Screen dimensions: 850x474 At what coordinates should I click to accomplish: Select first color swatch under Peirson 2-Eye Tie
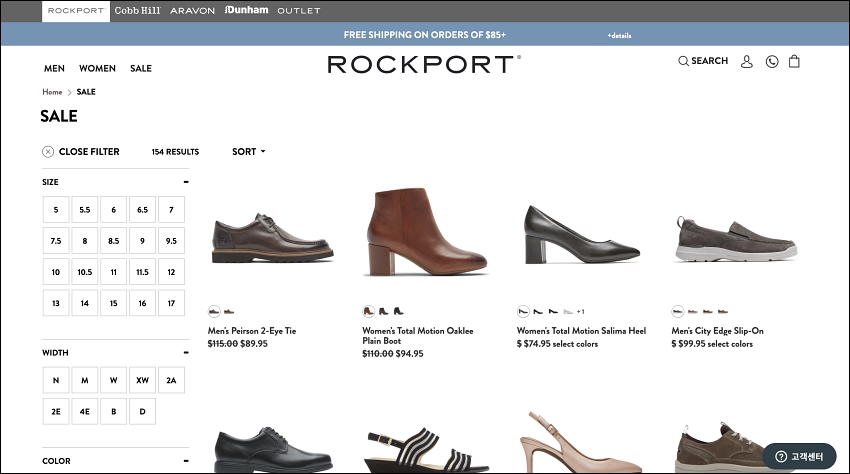point(214,311)
